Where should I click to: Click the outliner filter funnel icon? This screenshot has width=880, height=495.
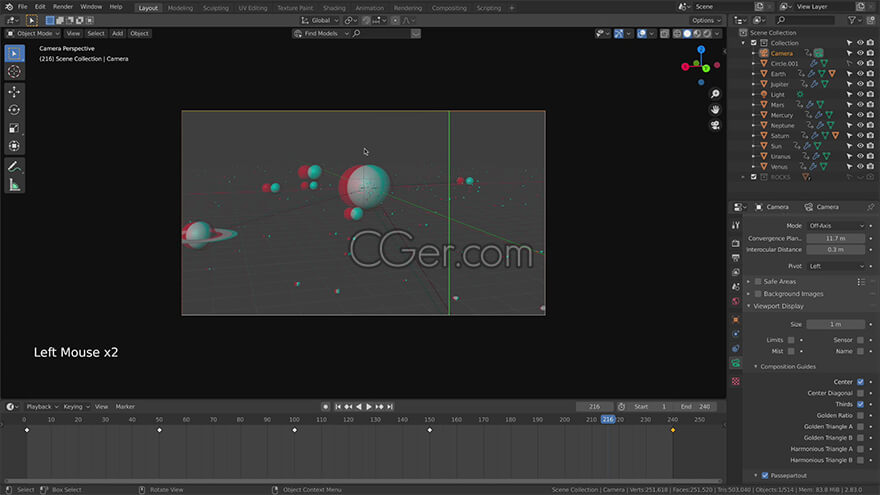(852, 20)
